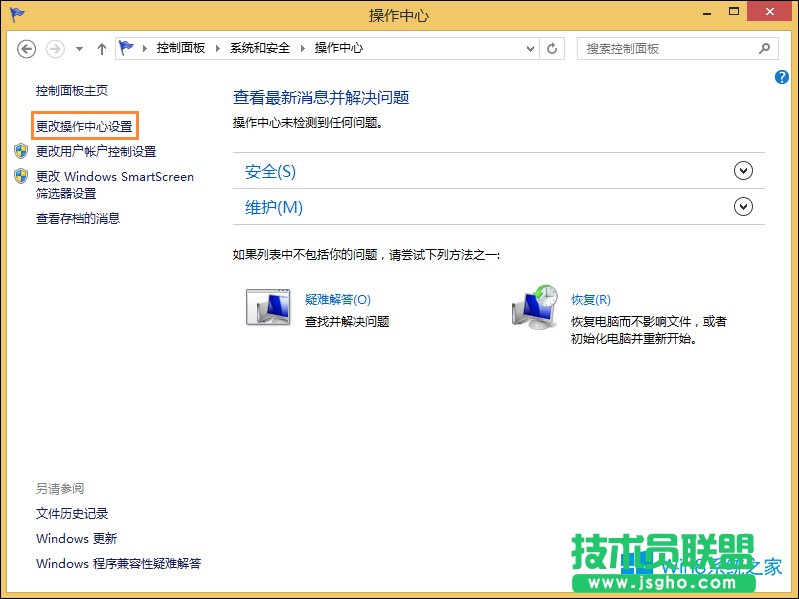Viewport: 799px width, 599px height.
Task: Click the Action Center flag icon in address bar
Action: [126, 48]
